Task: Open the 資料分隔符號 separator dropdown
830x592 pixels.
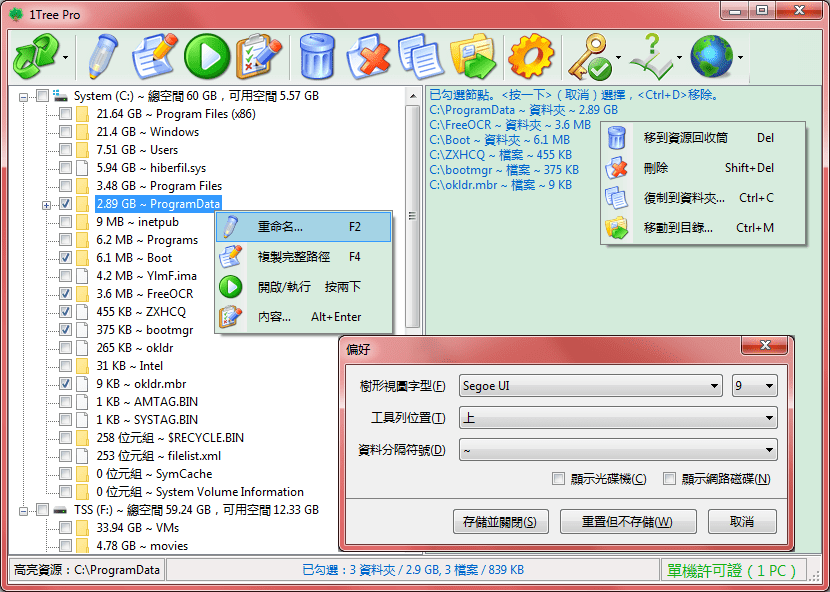Action: tap(618, 450)
